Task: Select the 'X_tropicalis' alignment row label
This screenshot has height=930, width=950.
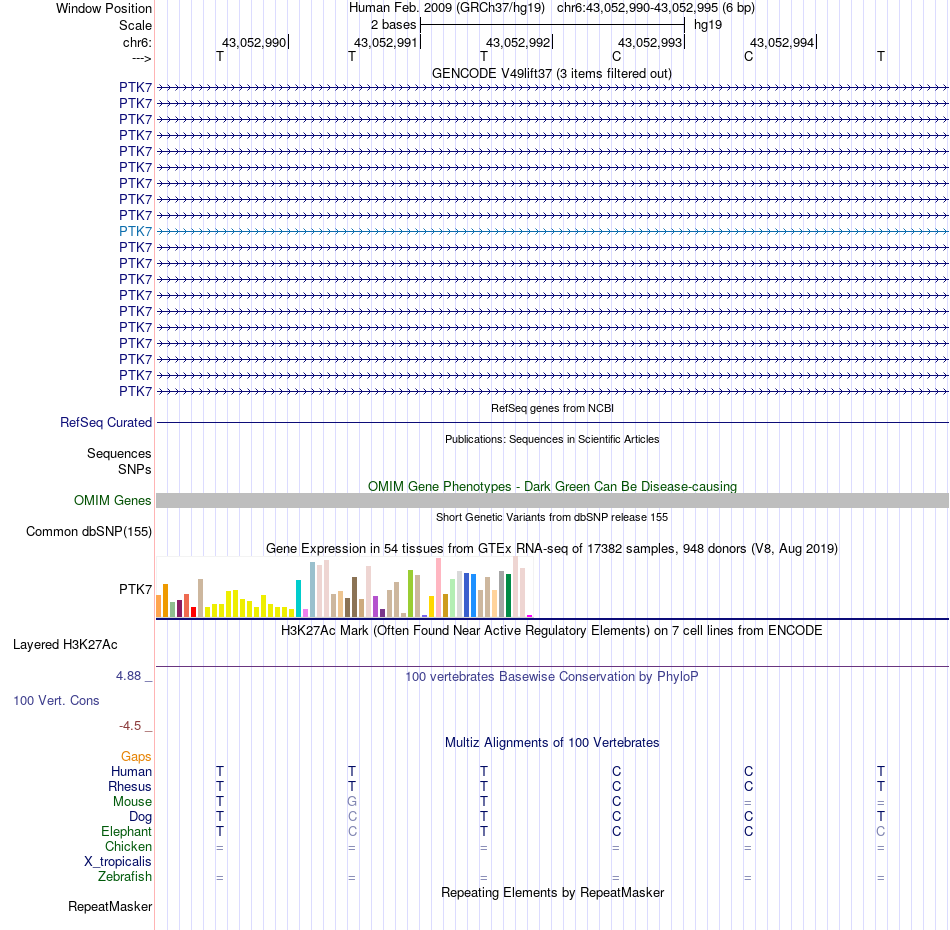Action: pos(118,862)
